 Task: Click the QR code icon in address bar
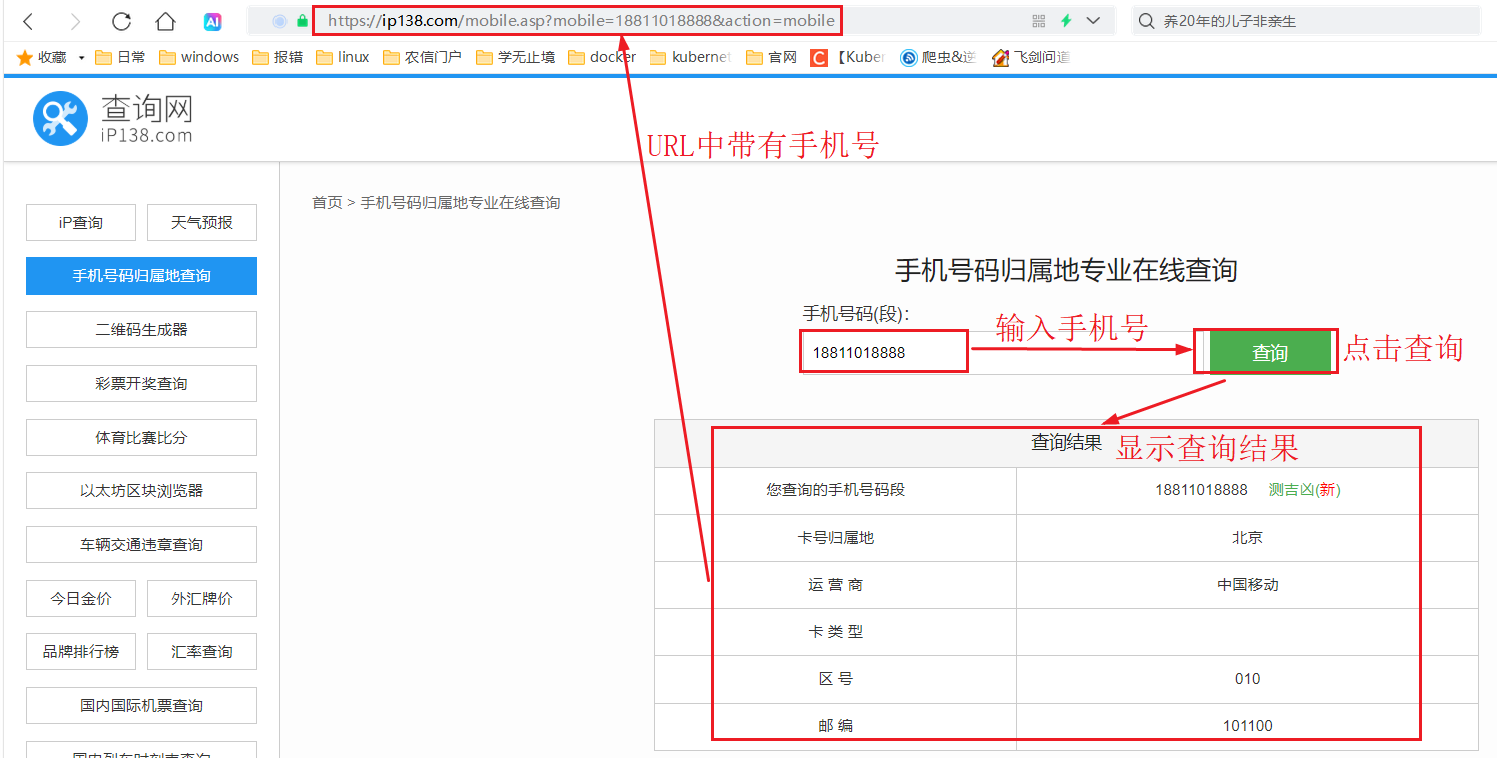pos(1038,21)
